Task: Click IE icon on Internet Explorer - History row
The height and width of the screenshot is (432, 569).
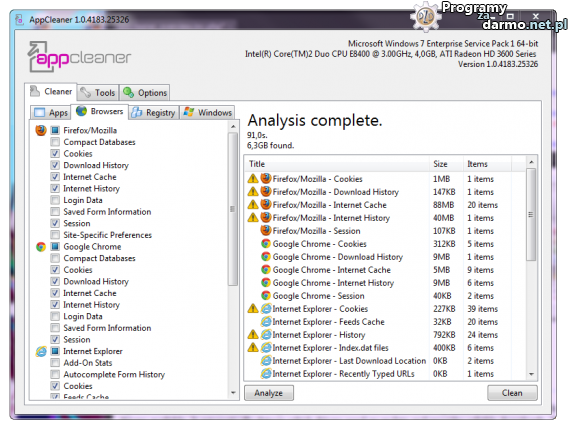Action: [266, 335]
